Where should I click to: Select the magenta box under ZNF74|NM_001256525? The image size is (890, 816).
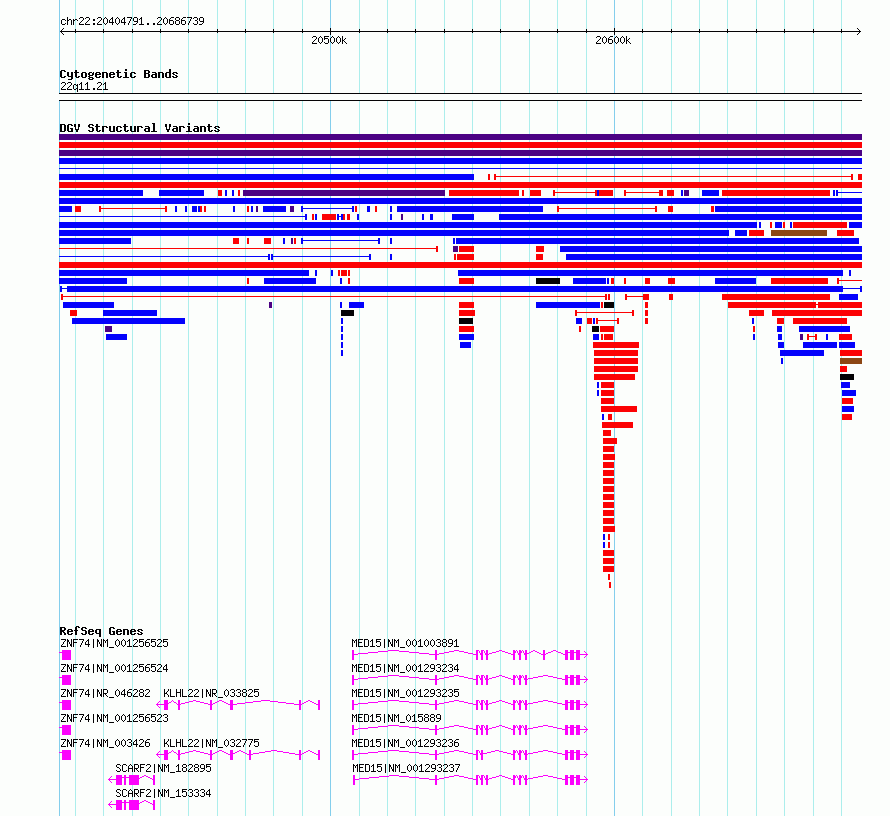[x=66, y=655]
